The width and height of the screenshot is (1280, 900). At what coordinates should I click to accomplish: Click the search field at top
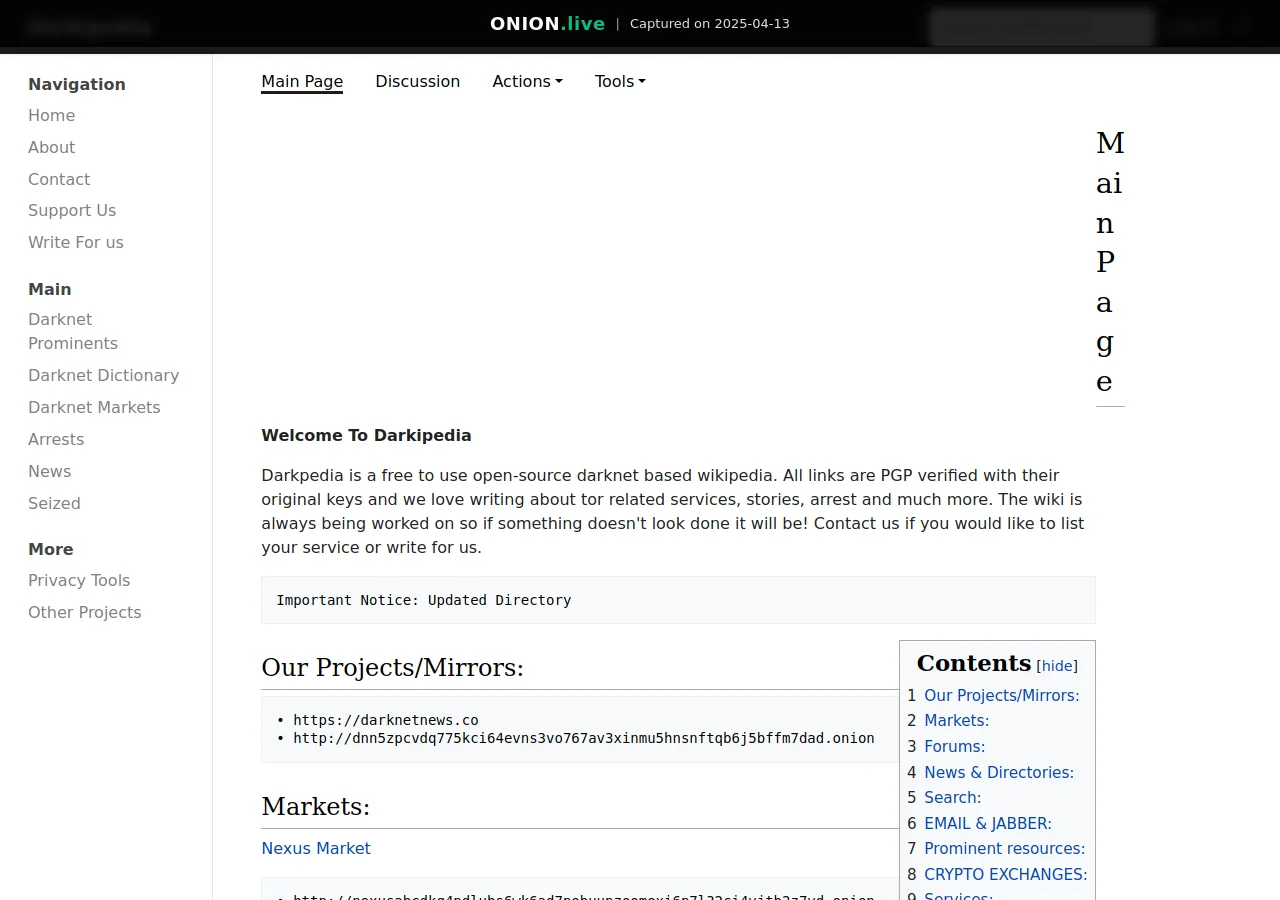[1041, 27]
